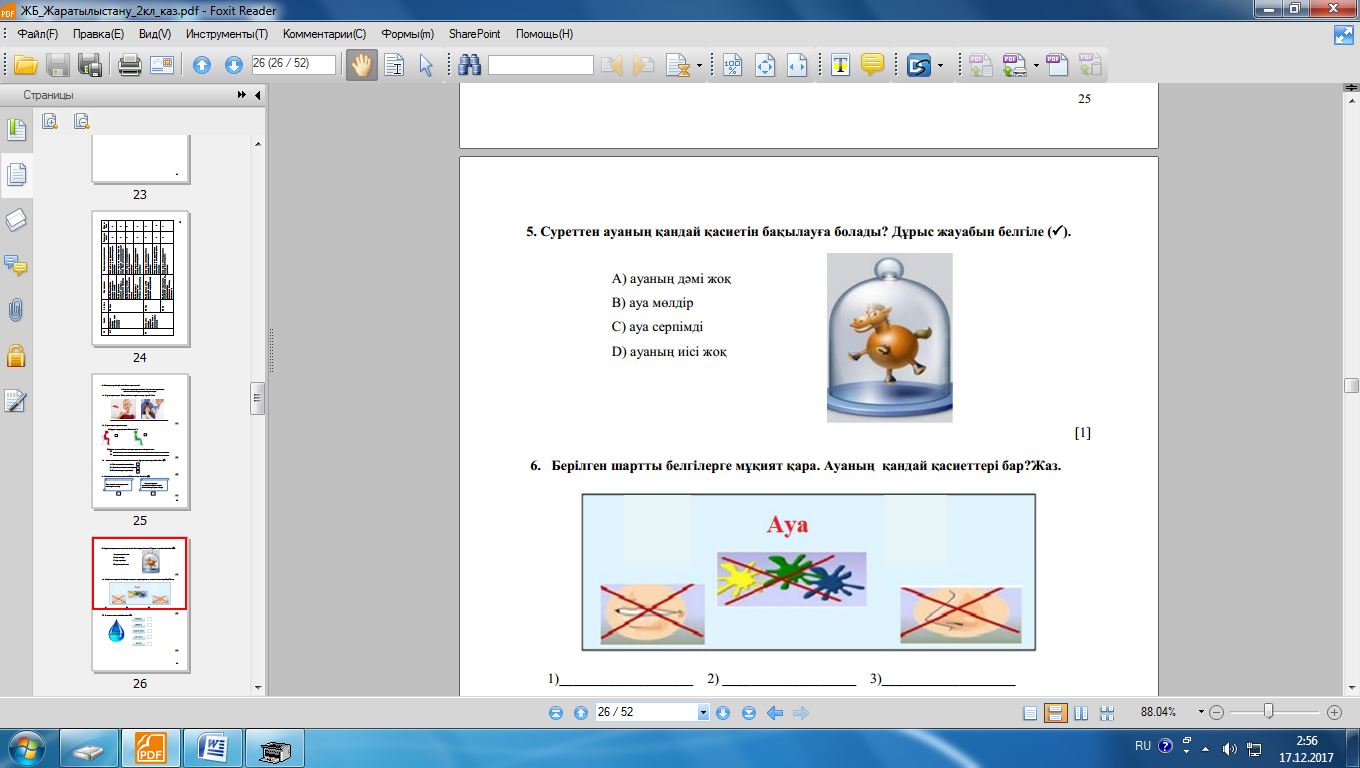This screenshot has height=768, width=1360.
Task: Click the volume icon in system tray
Action: coord(1229,748)
